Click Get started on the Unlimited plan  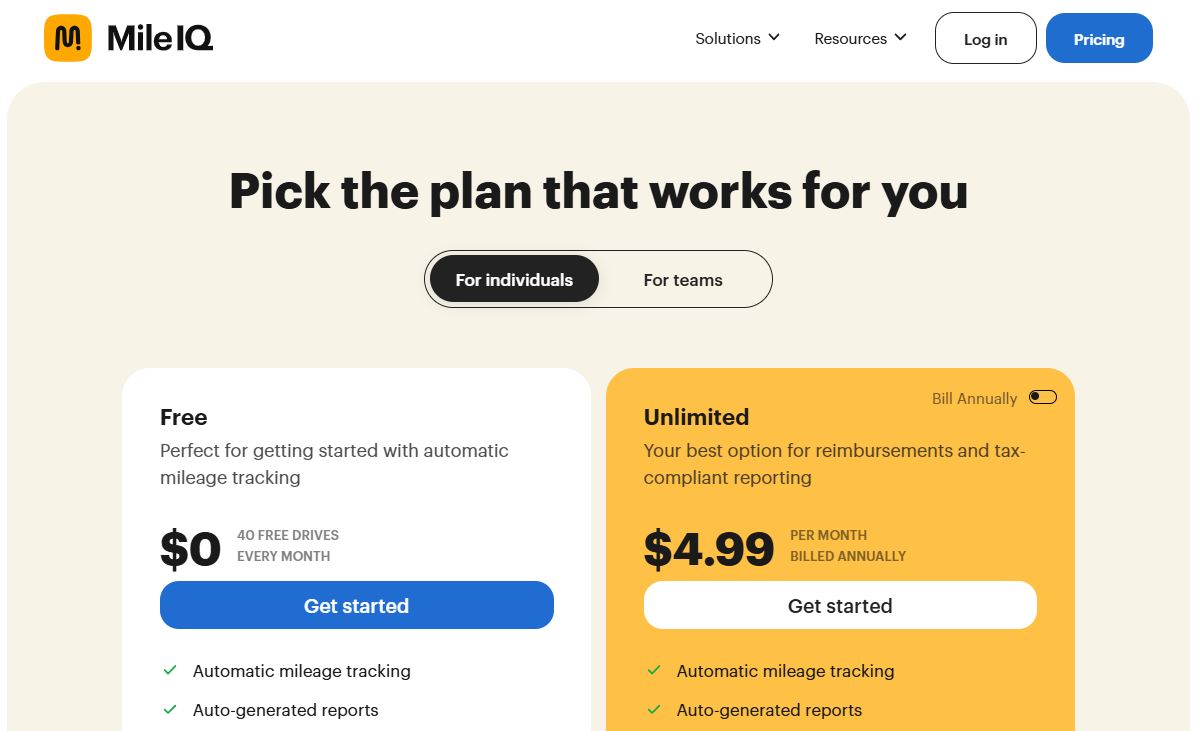click(840, 605)
